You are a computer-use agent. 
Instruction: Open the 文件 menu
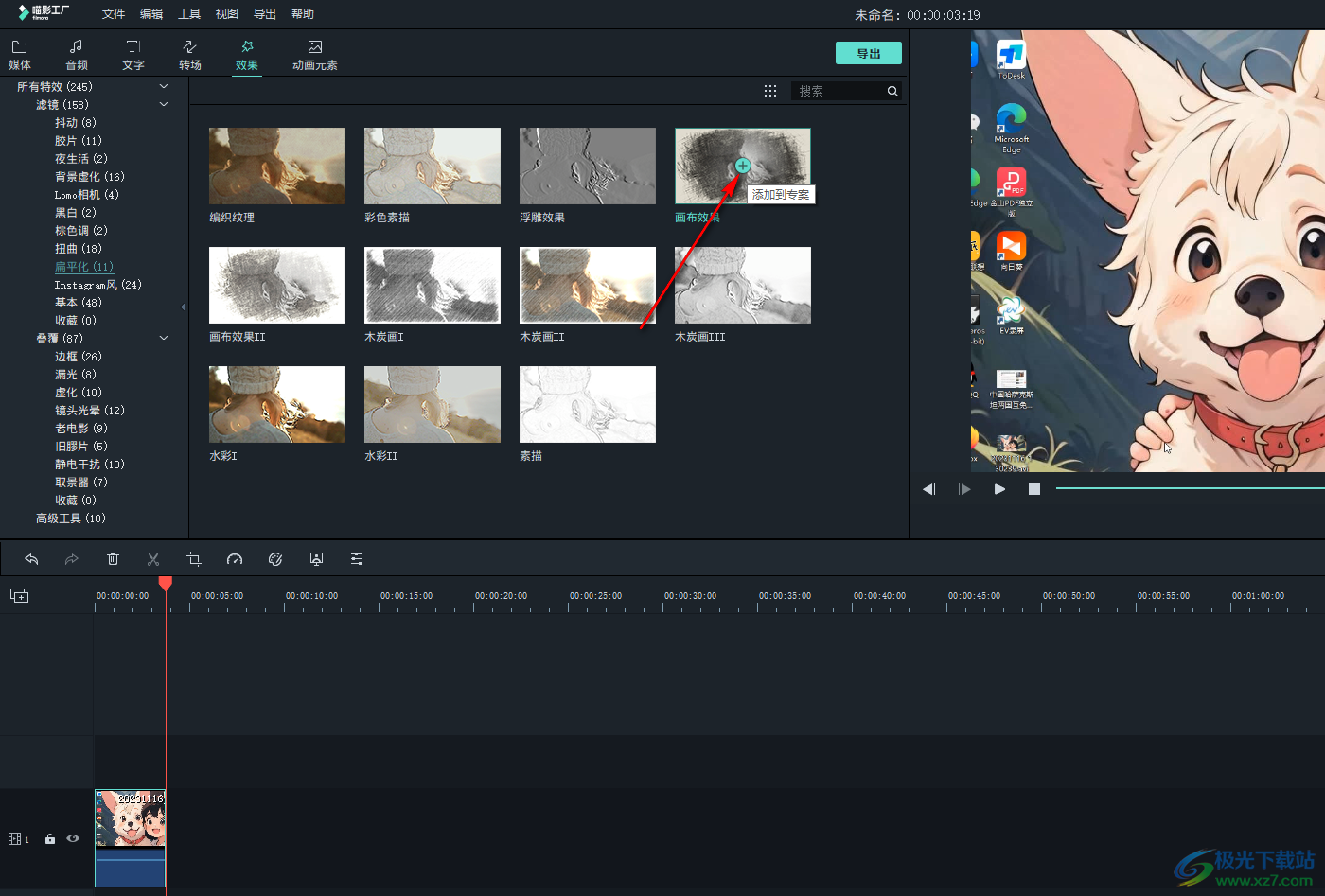point(114,14)
